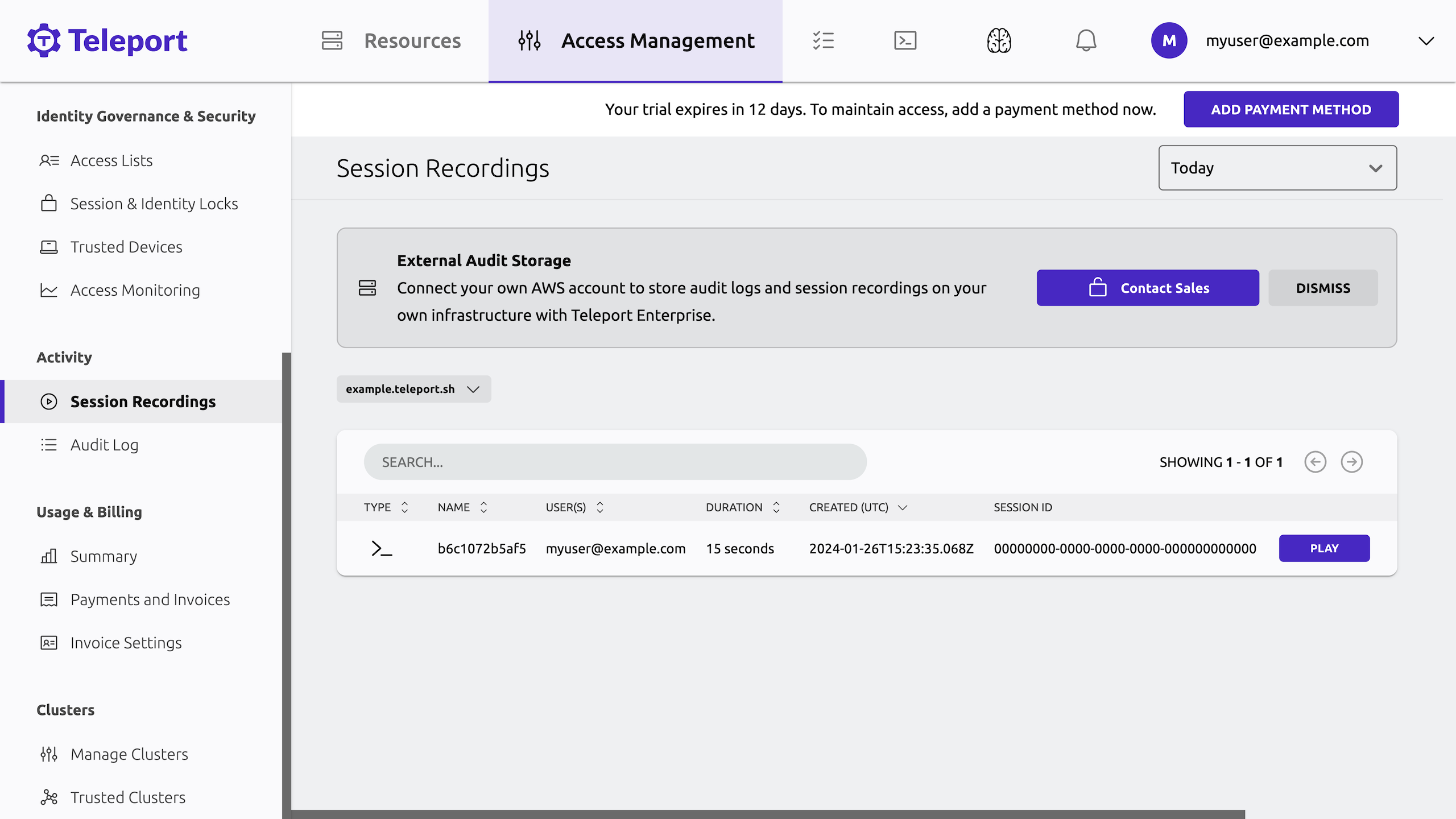Play the b6c1072b5af5 session recording
The height and width of the screenshot is (819, 1456).
click(1324, 548)
